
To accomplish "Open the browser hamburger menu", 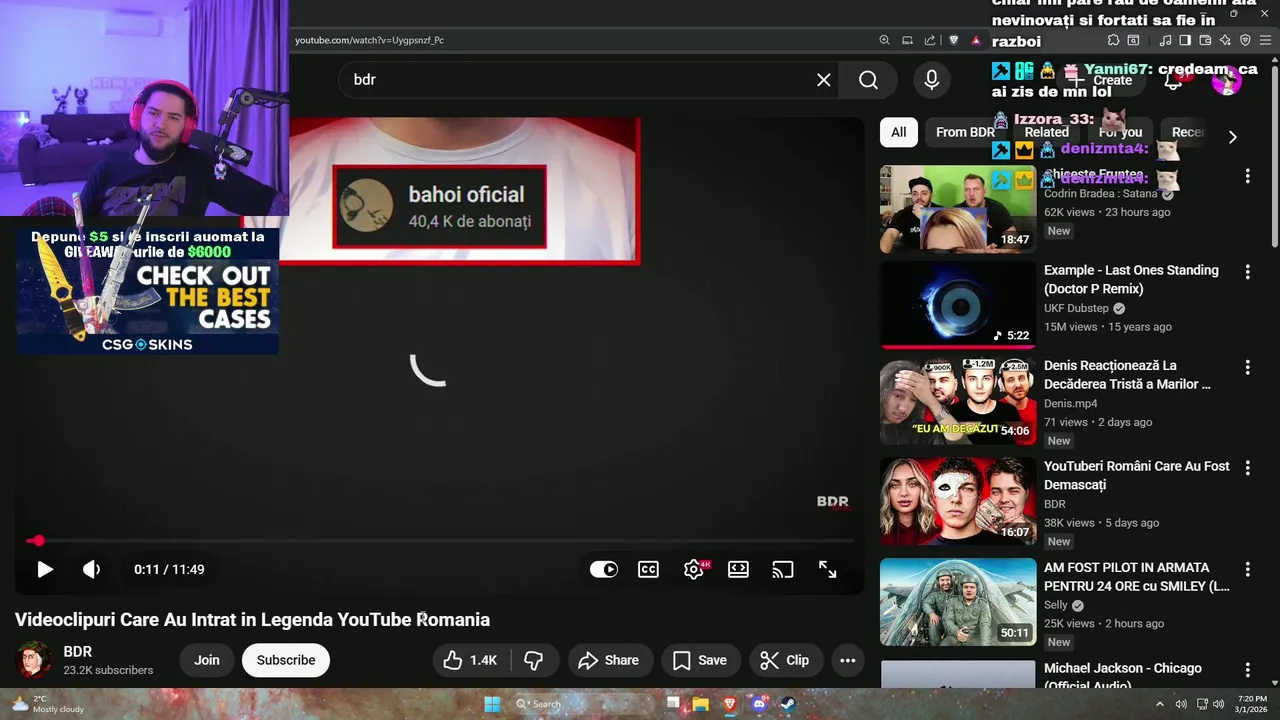I will pyautogui.click(x=1265, y=40).
